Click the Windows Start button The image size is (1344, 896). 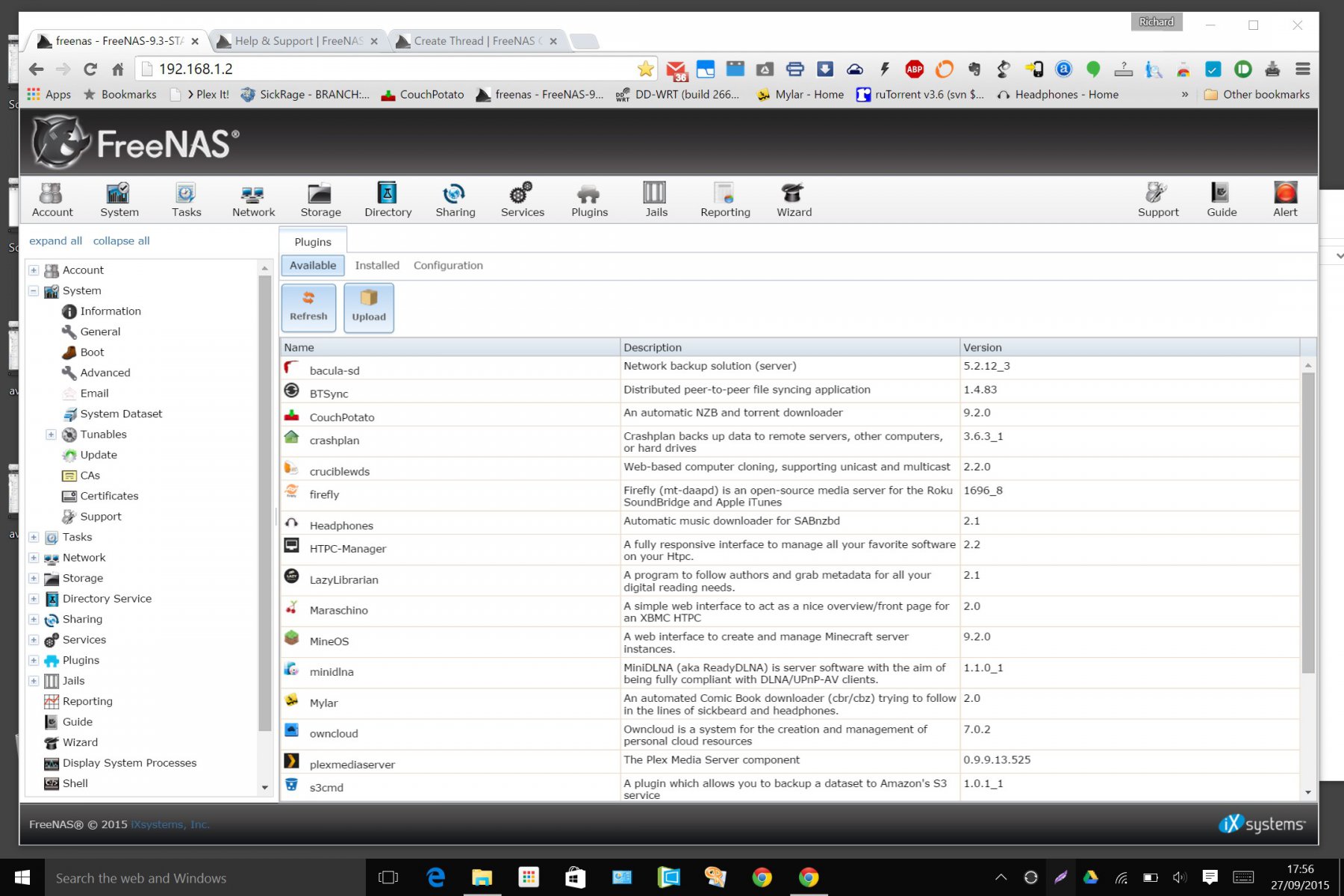[x=22, y=877]
